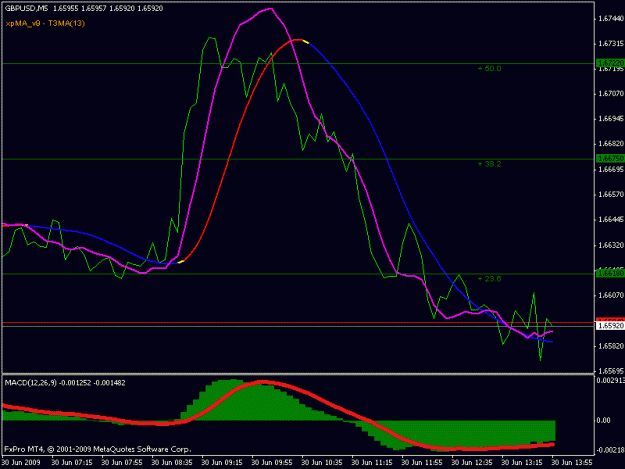Click the 1.65695 price scale value

pos(611,371)
